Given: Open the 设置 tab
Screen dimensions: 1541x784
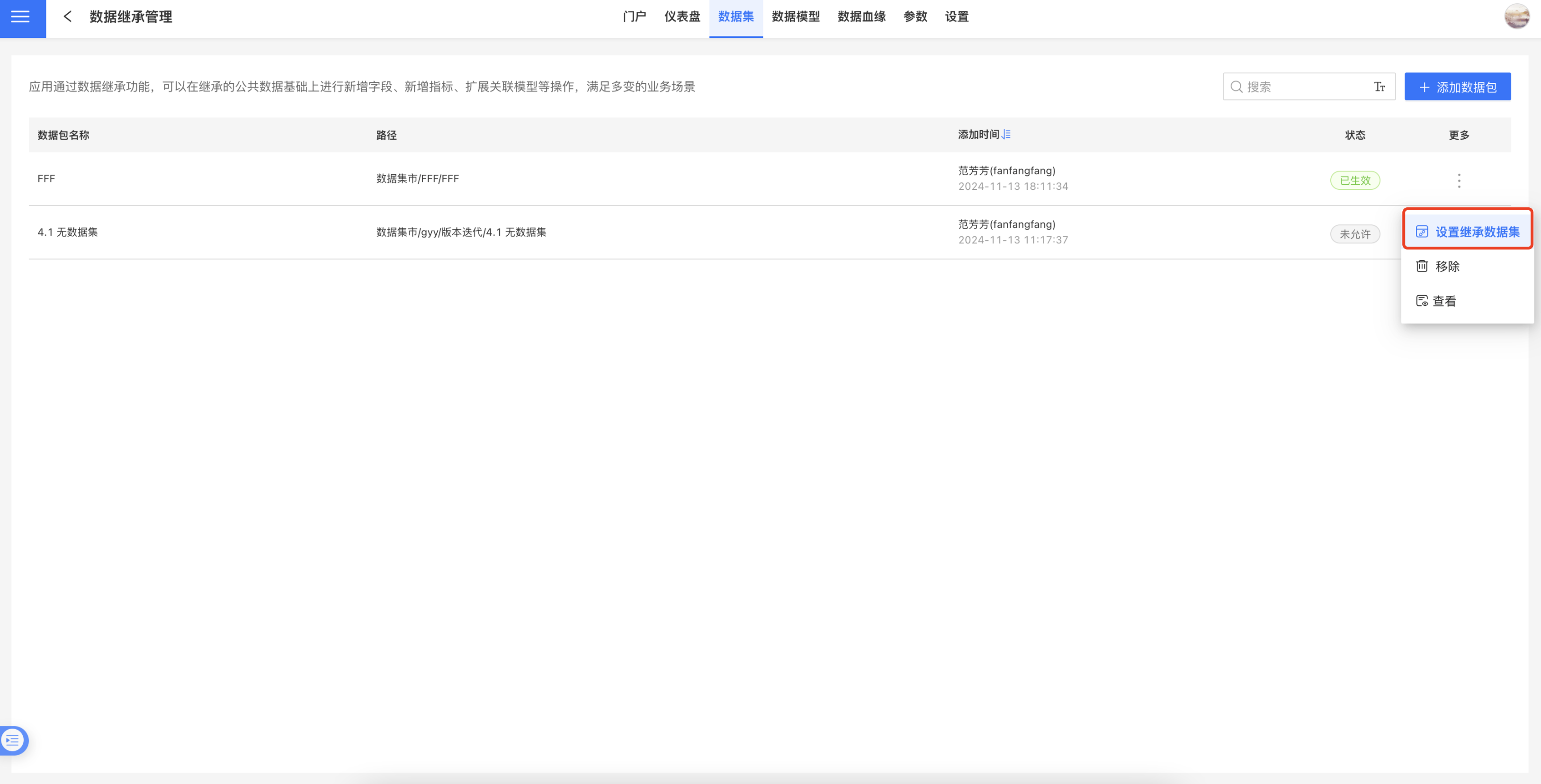Looking at the screenshot, I should click(x=957, y=17).
